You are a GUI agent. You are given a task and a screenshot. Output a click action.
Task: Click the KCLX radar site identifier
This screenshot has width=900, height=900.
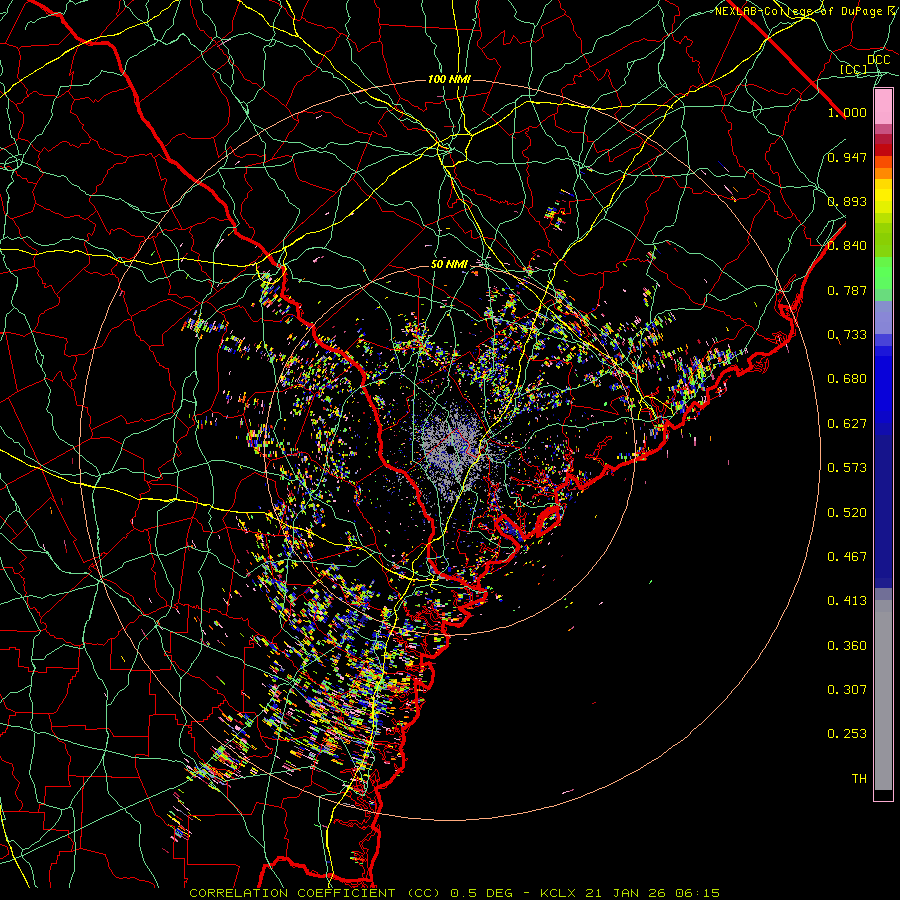tap(557, 893)
